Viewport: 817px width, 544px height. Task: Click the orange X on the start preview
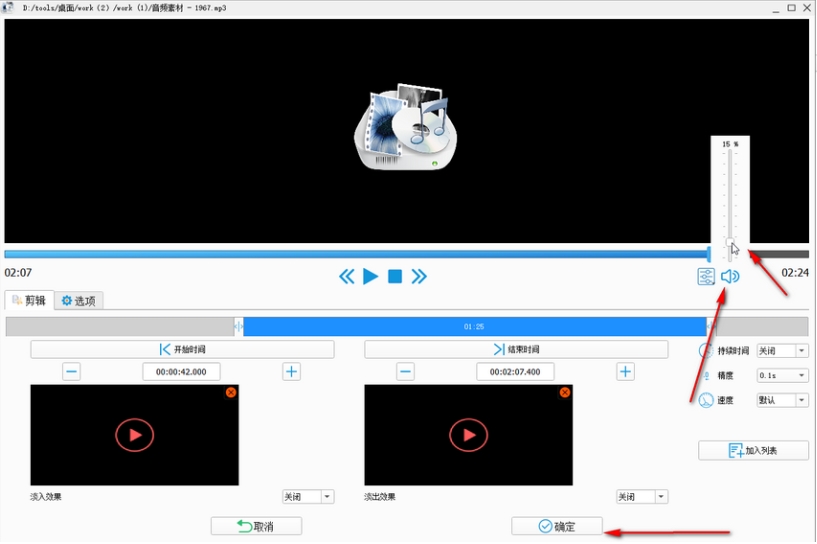tap(231, 393)
